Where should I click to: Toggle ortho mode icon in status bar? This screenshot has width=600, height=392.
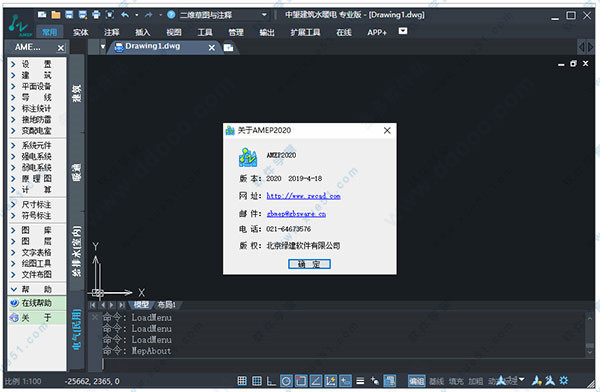pyautogui.click(x=271, y=381)
